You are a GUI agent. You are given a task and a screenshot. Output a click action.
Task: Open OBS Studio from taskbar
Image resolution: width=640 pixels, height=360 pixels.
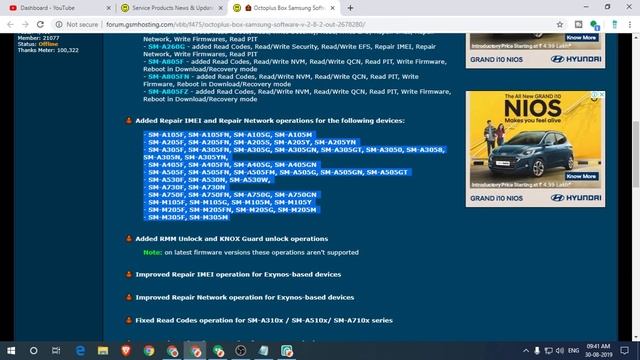click(x=241, y=351)
